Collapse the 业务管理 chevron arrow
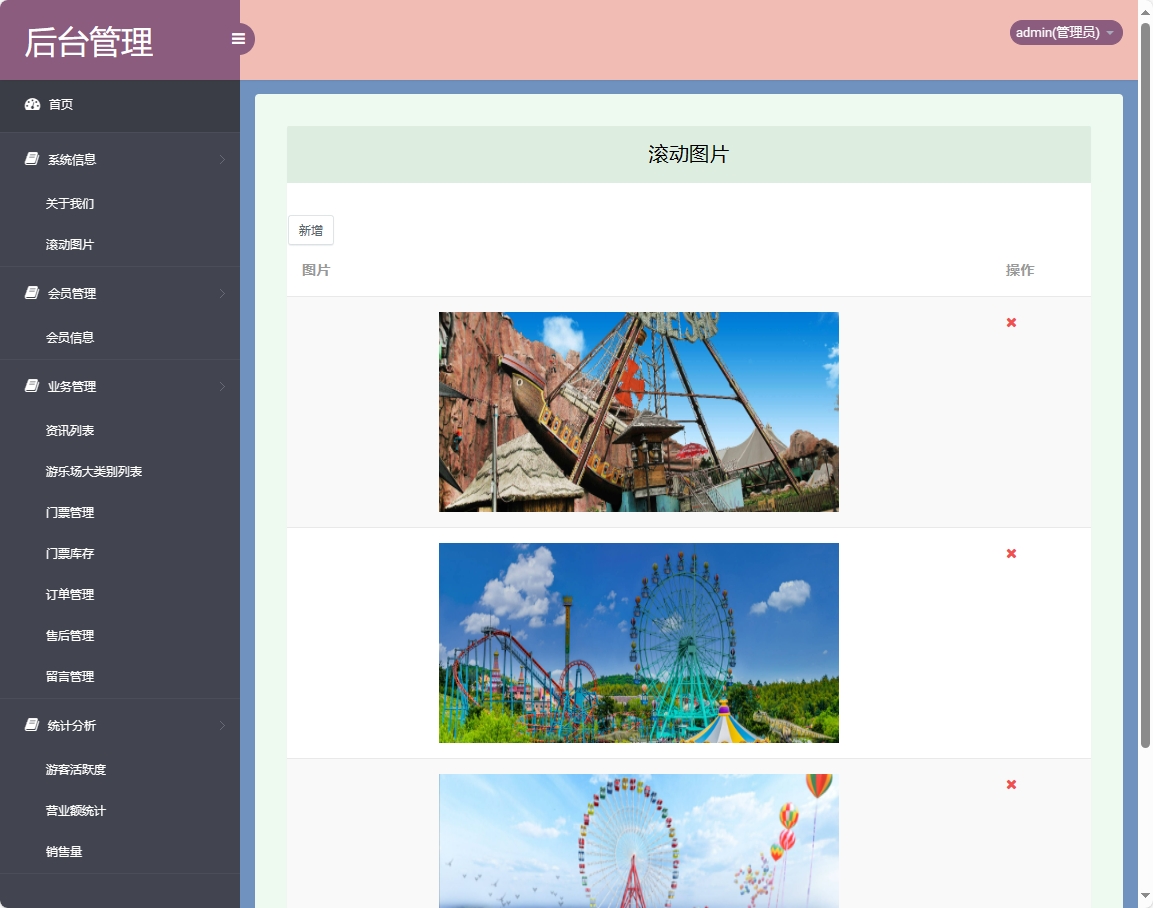 point(222,386)
